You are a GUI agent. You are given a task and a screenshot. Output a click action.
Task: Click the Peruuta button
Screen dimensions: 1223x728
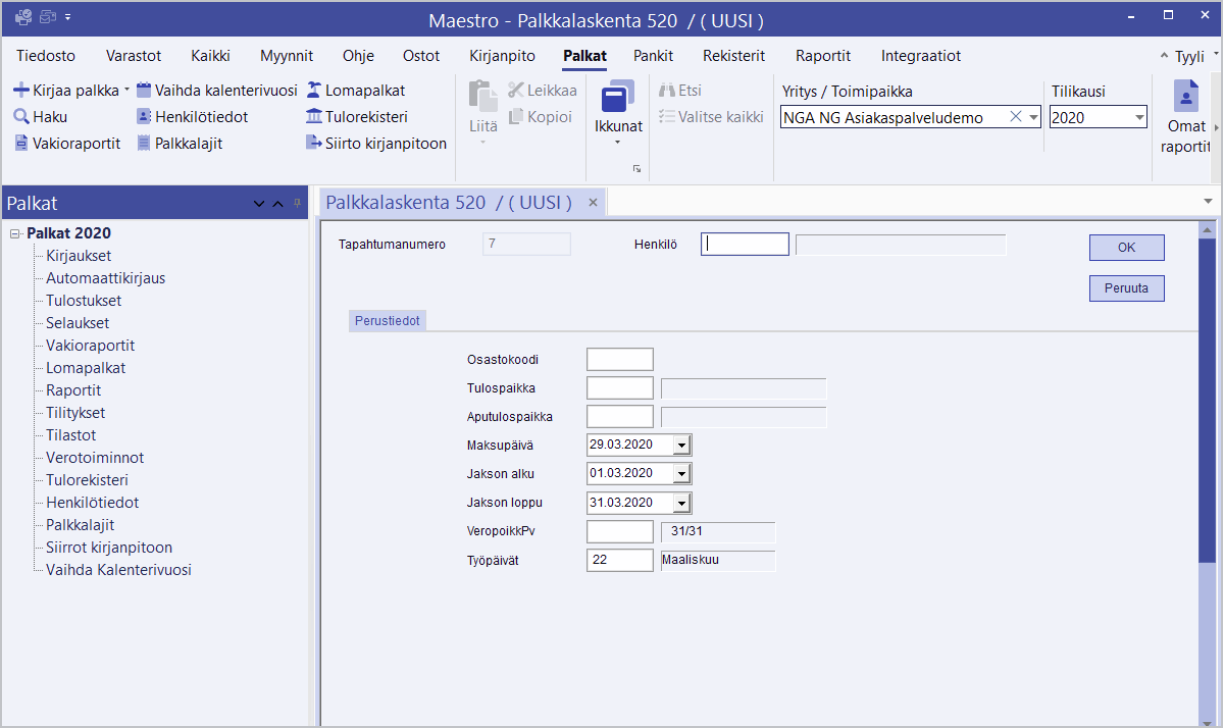(x=1126, y=288)
